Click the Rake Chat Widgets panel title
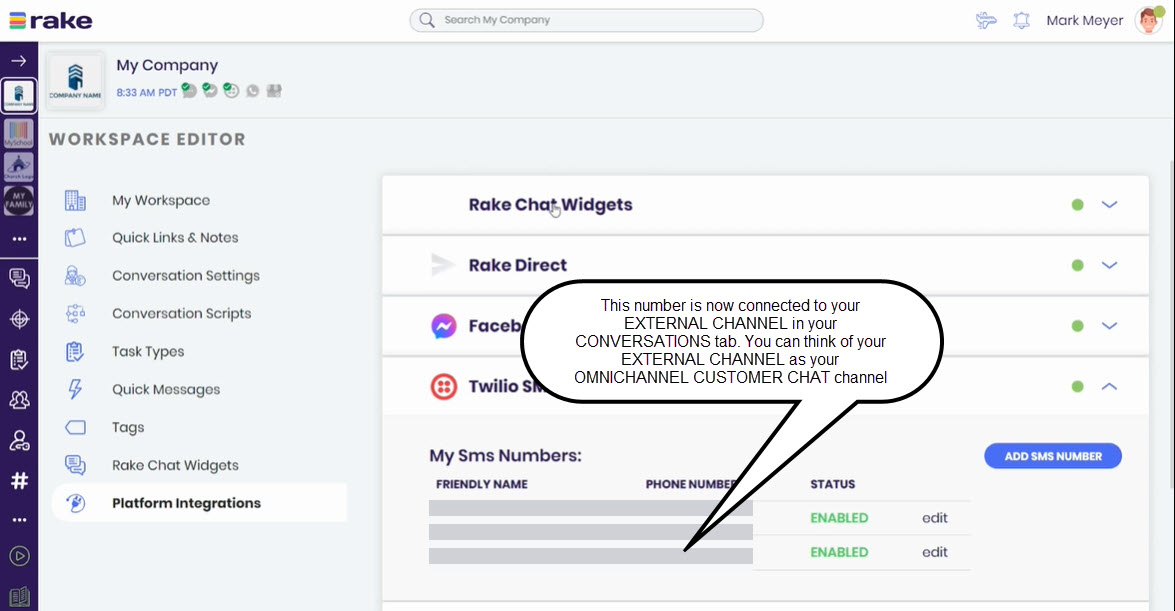The width and height of the screenshot is (1175, 611). [x=550, y=205]
